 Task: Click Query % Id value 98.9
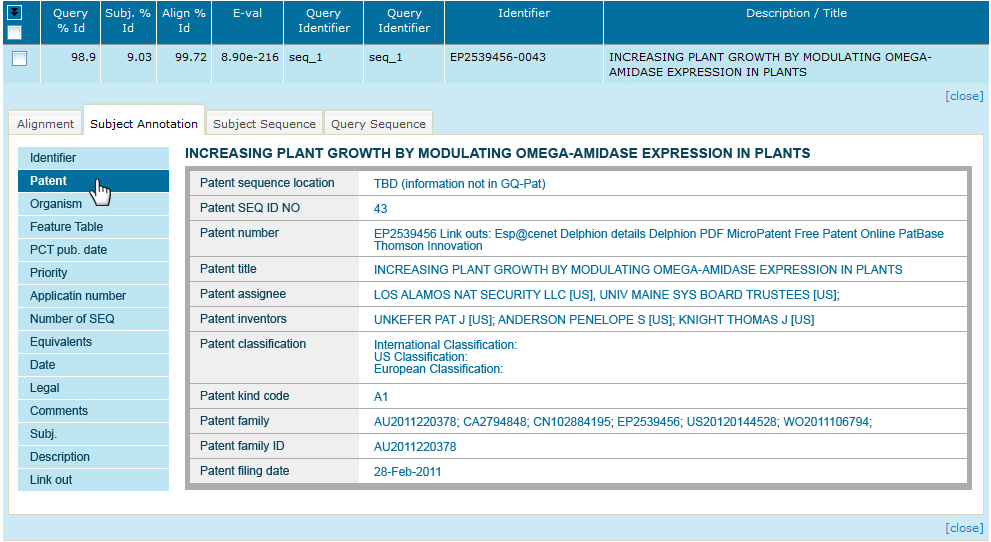point(83,57)
